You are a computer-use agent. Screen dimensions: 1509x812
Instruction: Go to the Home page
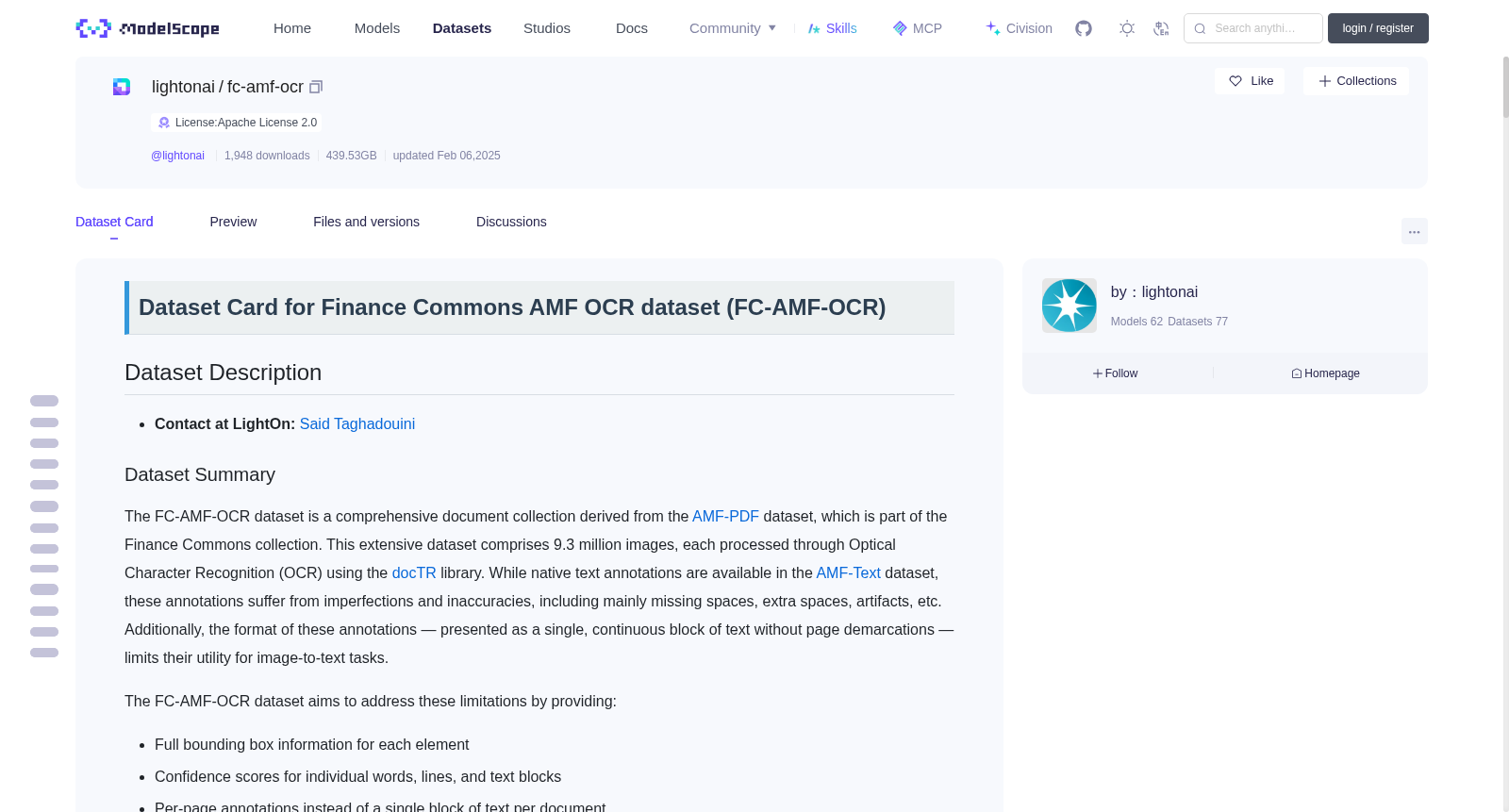pos(292,28)
